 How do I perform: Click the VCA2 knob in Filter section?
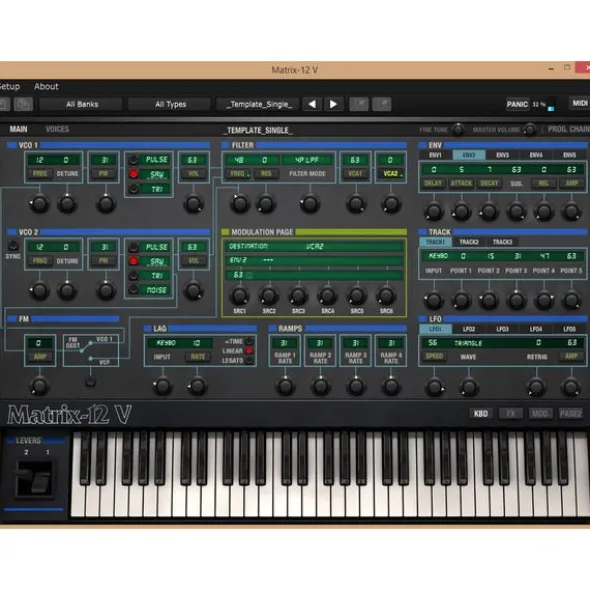391,204
